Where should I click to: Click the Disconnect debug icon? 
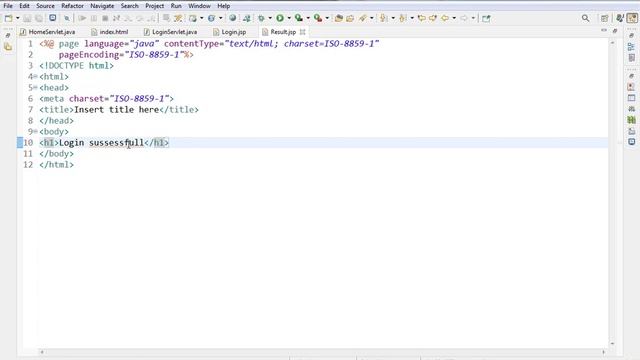tap(116, 18)
